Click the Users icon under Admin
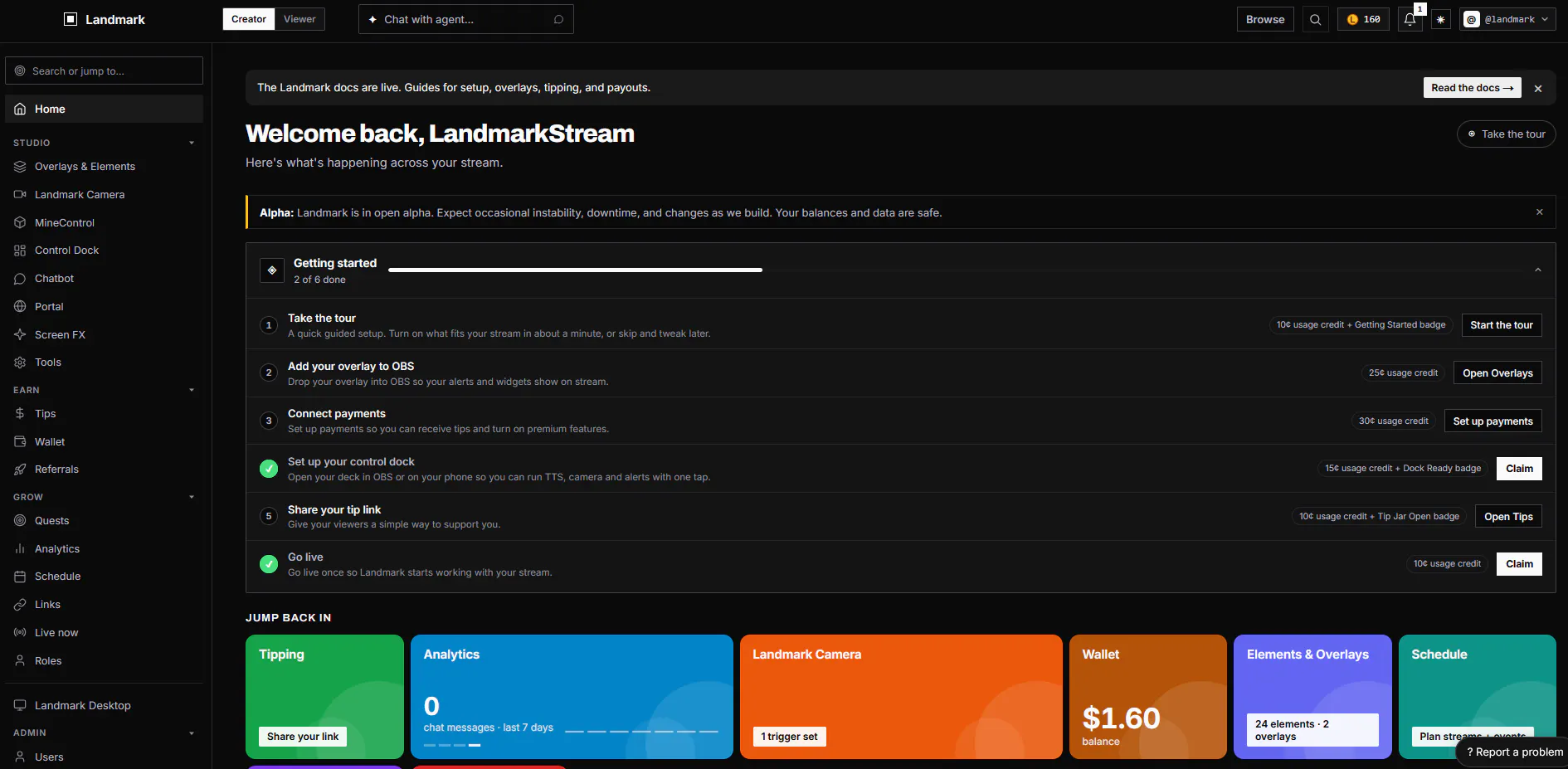 point(20,757)
